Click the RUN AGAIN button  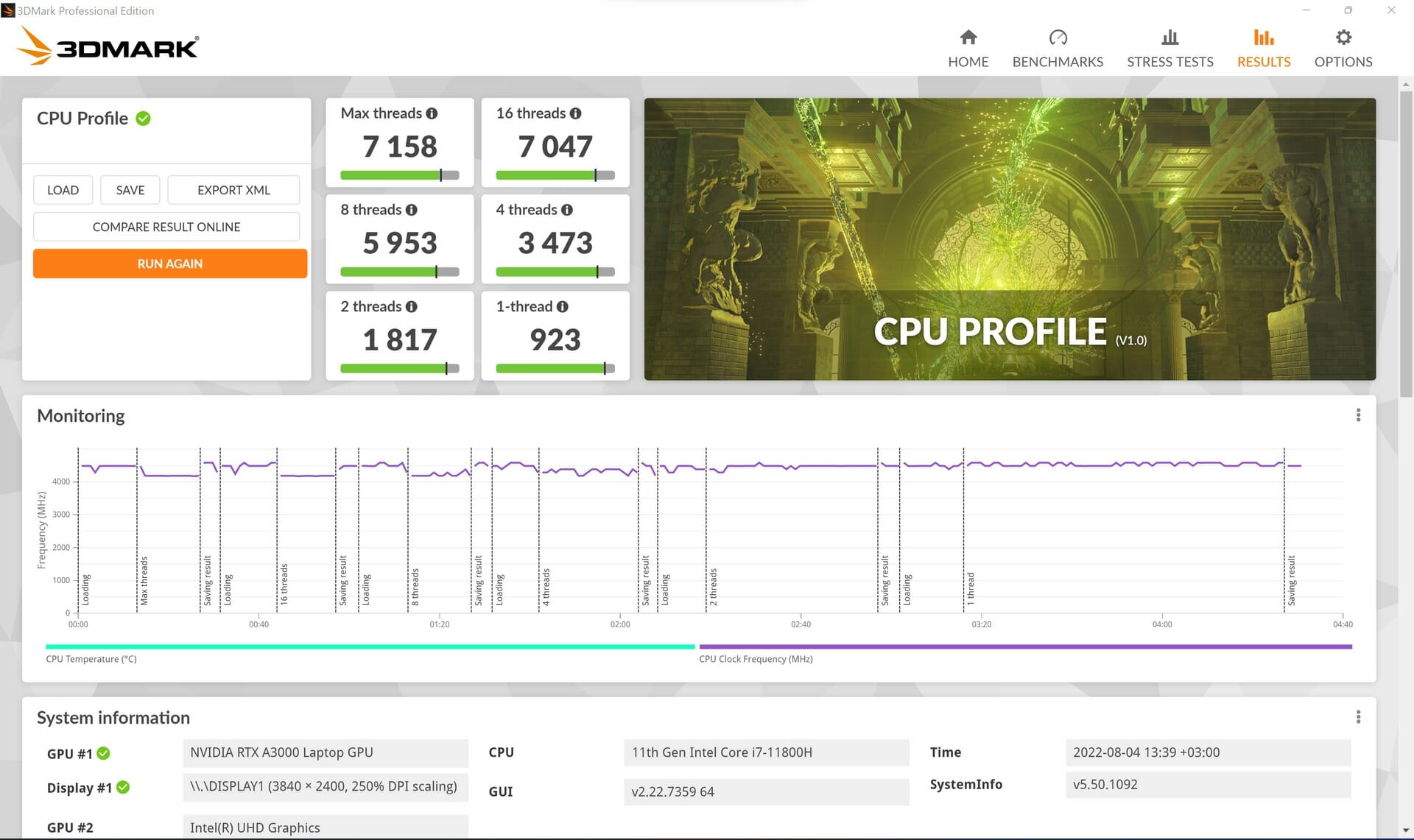(169, 264)
